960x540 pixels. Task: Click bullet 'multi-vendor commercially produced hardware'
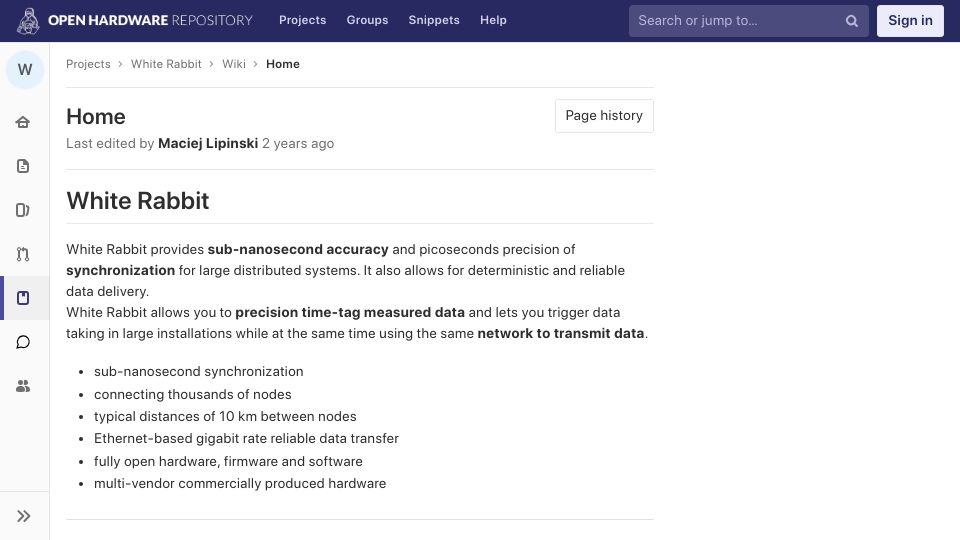tap(240, 484)
